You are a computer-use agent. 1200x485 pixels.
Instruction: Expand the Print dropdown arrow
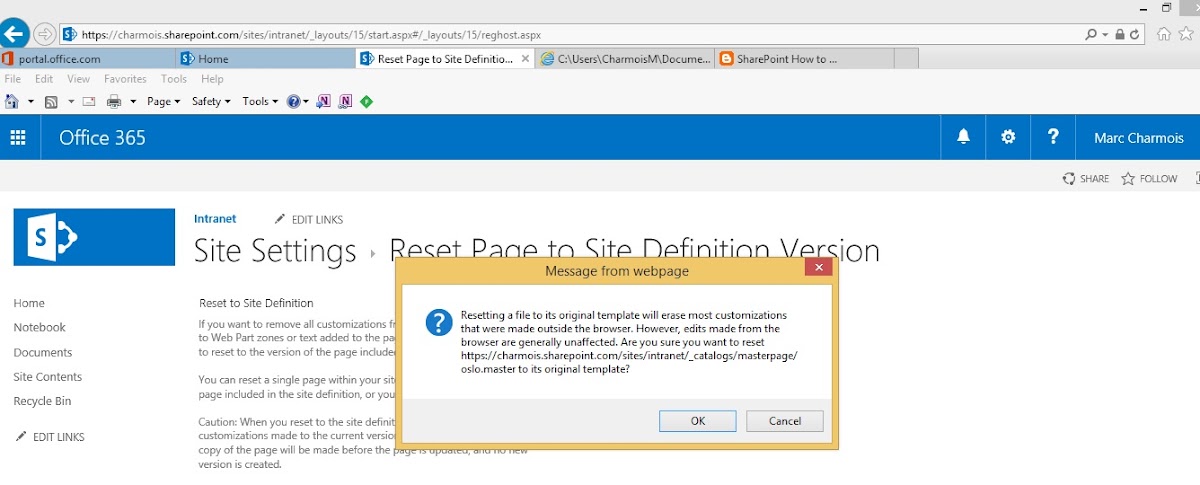[133, 101]
